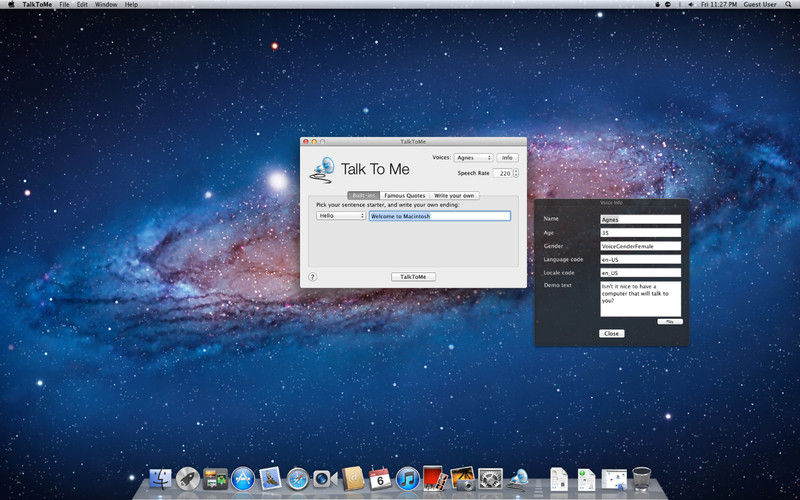Screen dimensions: 800x500
Task: Open the File menu
Action: coord(64,4)
